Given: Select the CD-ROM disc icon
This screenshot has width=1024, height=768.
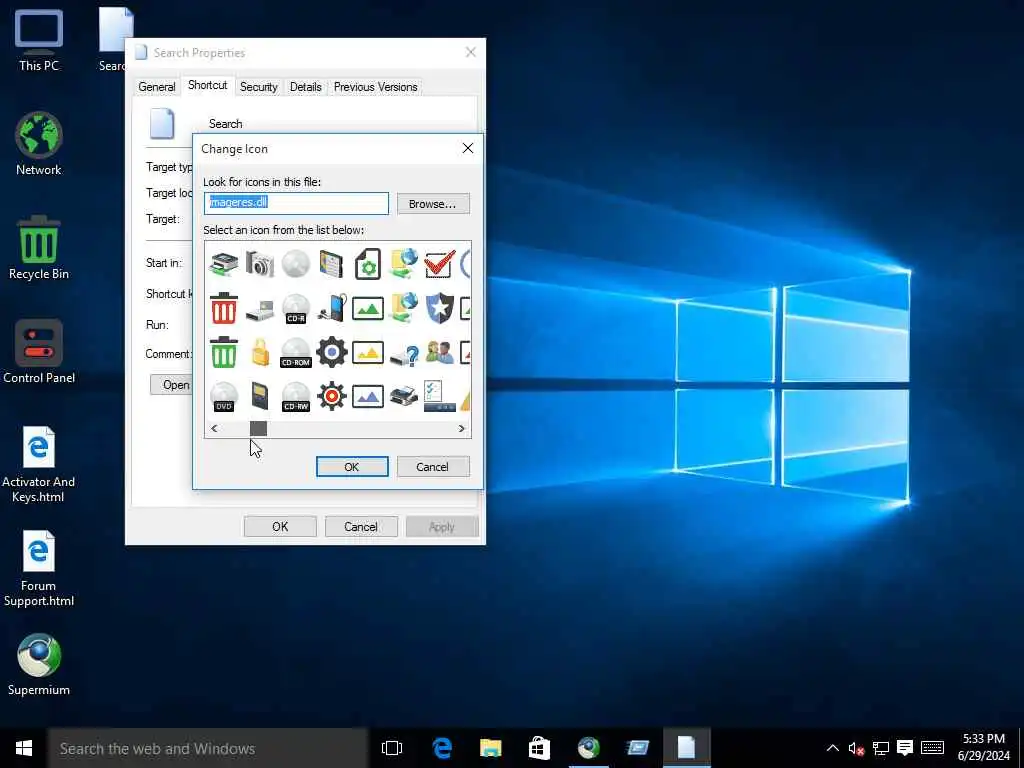Looking at the screenshot, I should [296, 353].
